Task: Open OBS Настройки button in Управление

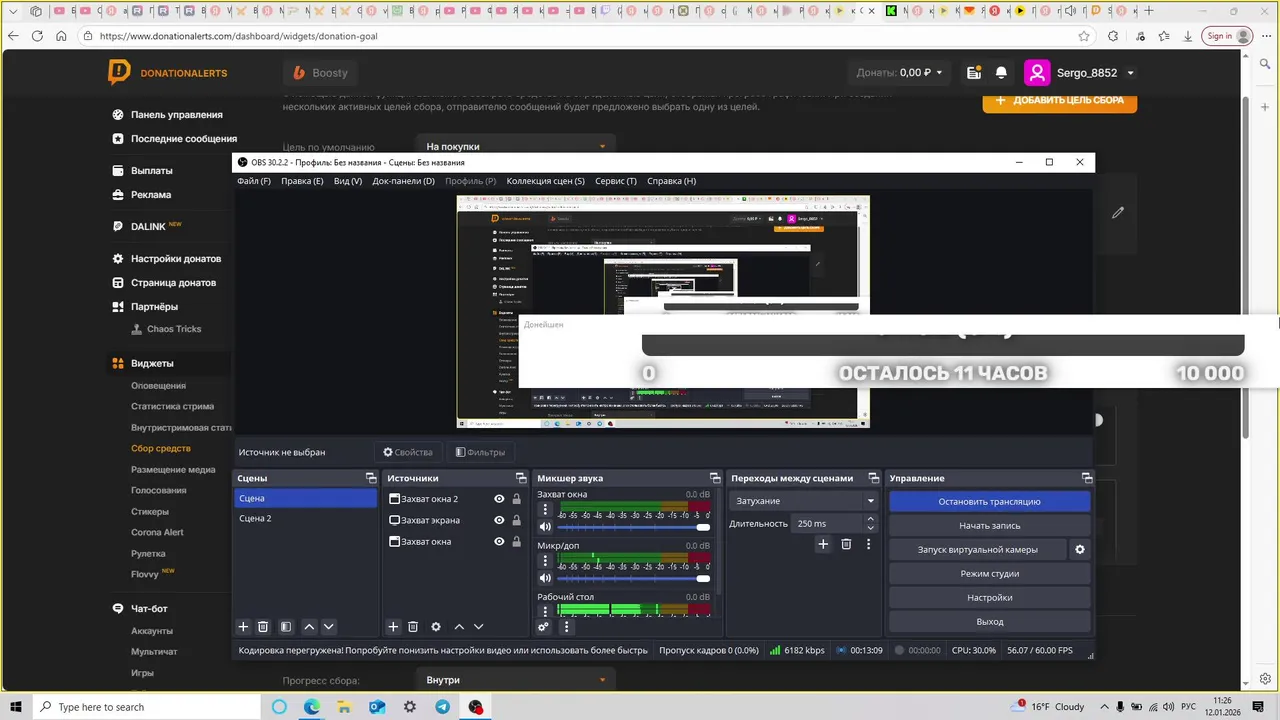Action: point(989,597)
